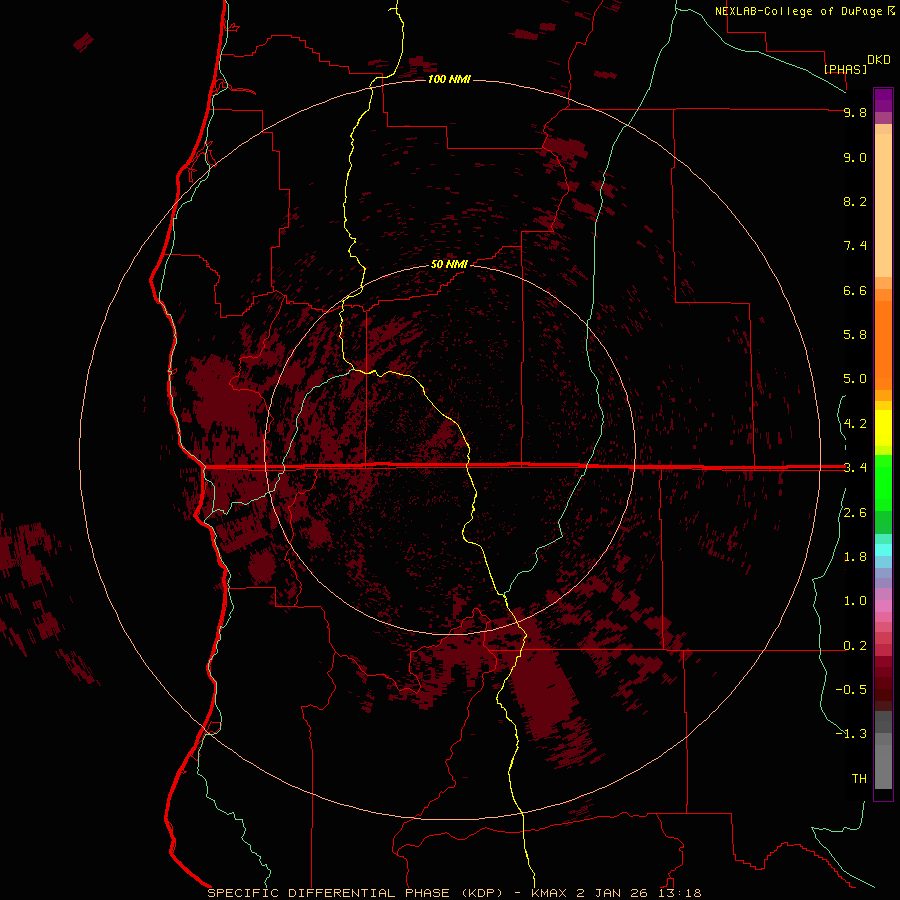This screenshot has width=900, height=900.
Task: Click the arrow symbol after DuPage
Action: (x=891, y=11)
